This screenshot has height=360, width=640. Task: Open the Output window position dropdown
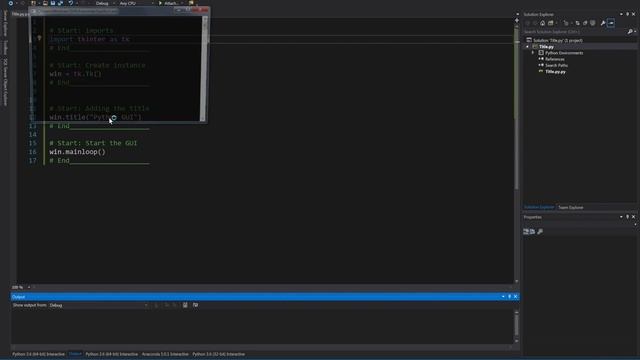point(503,297)
